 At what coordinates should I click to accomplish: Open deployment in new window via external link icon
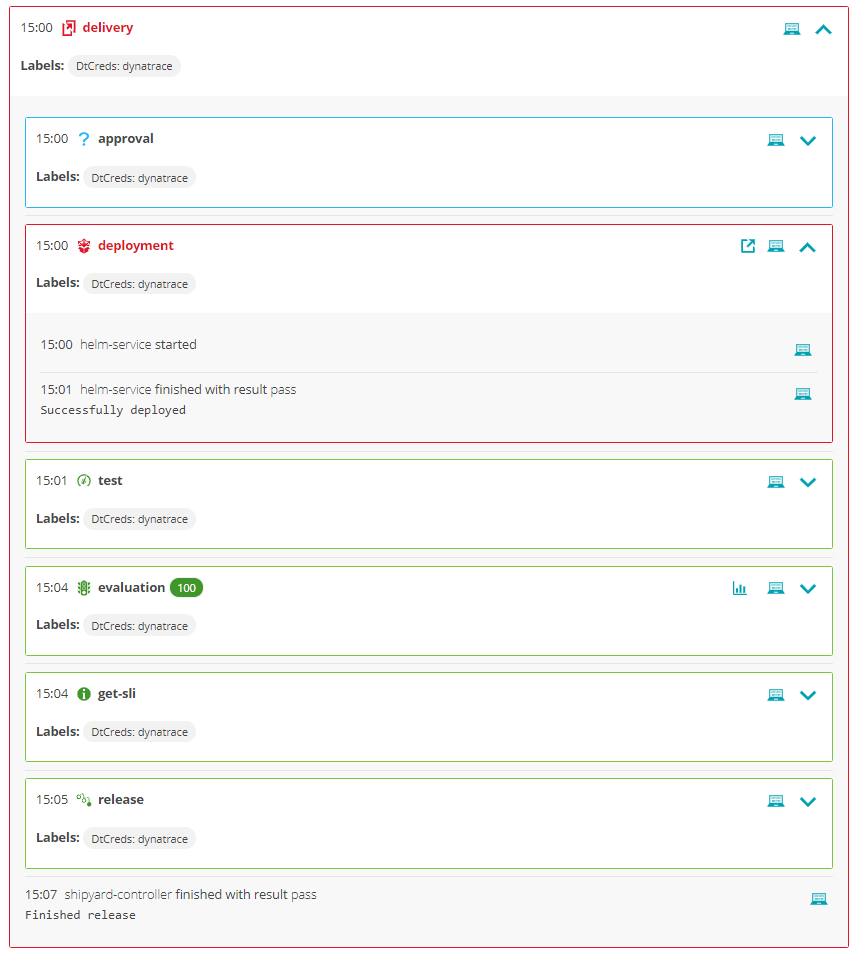pyautogui.click(x=748, y=245)
